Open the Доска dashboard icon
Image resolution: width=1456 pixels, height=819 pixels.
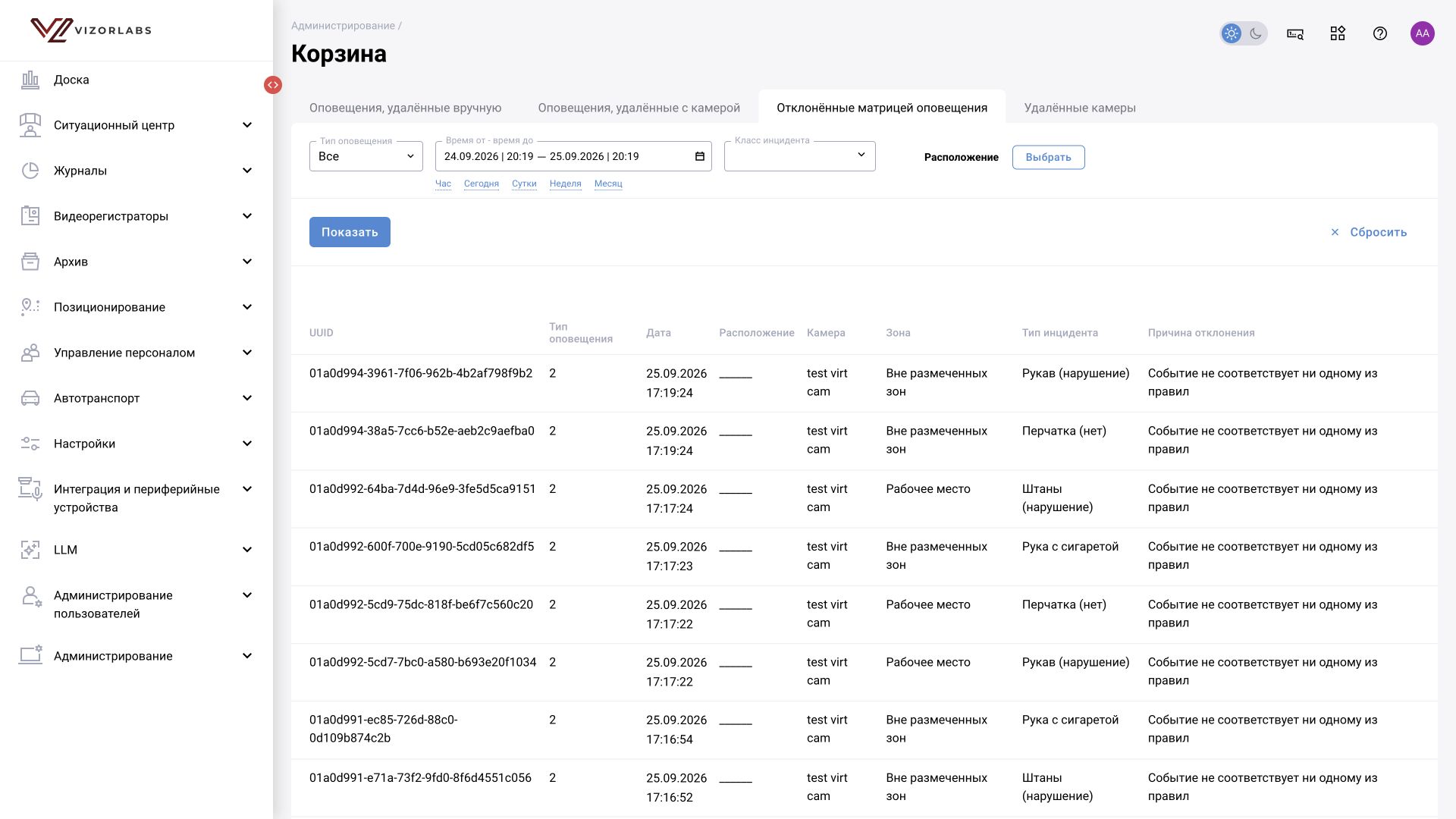[30, 80]
